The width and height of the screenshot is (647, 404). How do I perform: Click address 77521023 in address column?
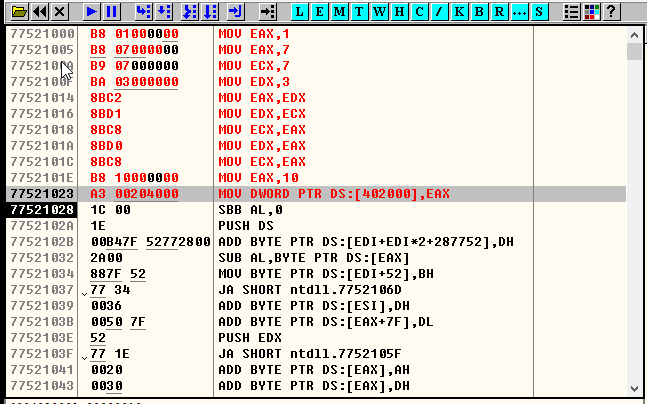coord(42,194)
